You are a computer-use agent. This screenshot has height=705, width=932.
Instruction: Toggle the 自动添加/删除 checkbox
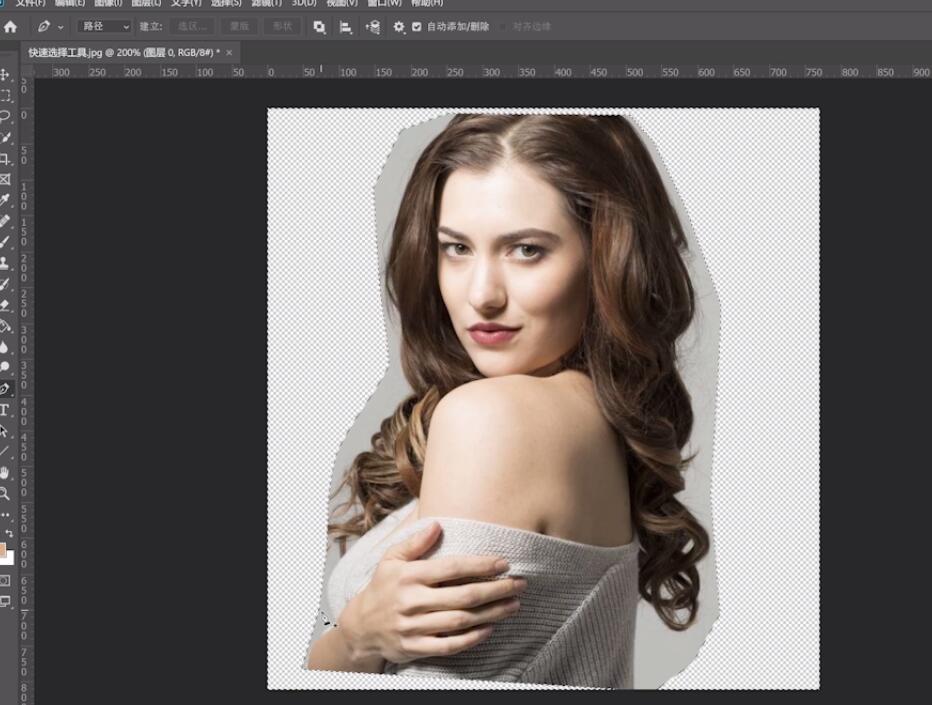(417, 27)
